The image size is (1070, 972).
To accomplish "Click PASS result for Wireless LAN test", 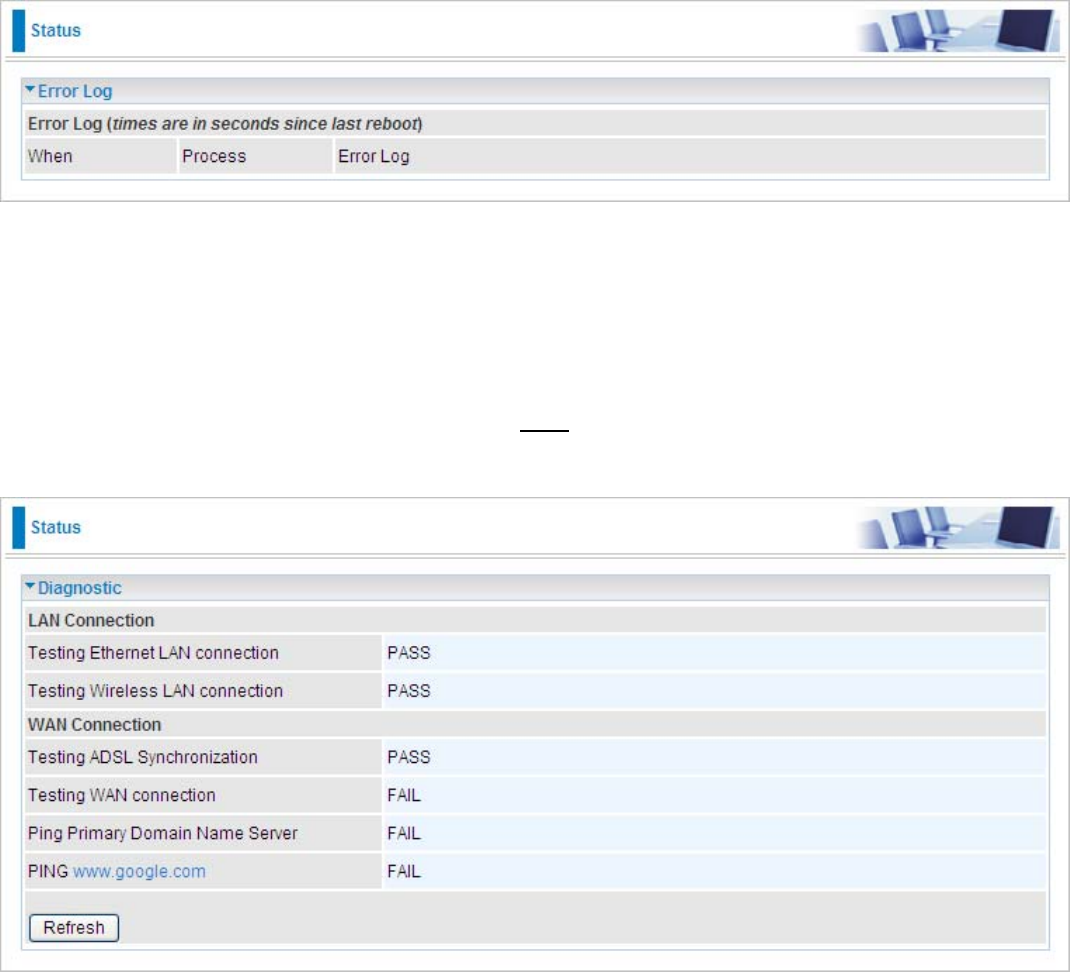I will (x=409, y=691).
